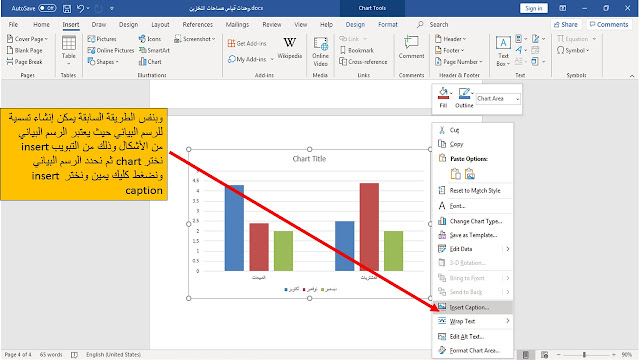Open the Footer dropdown
This screenshot has width=640, height=360.
click(449, 50)
